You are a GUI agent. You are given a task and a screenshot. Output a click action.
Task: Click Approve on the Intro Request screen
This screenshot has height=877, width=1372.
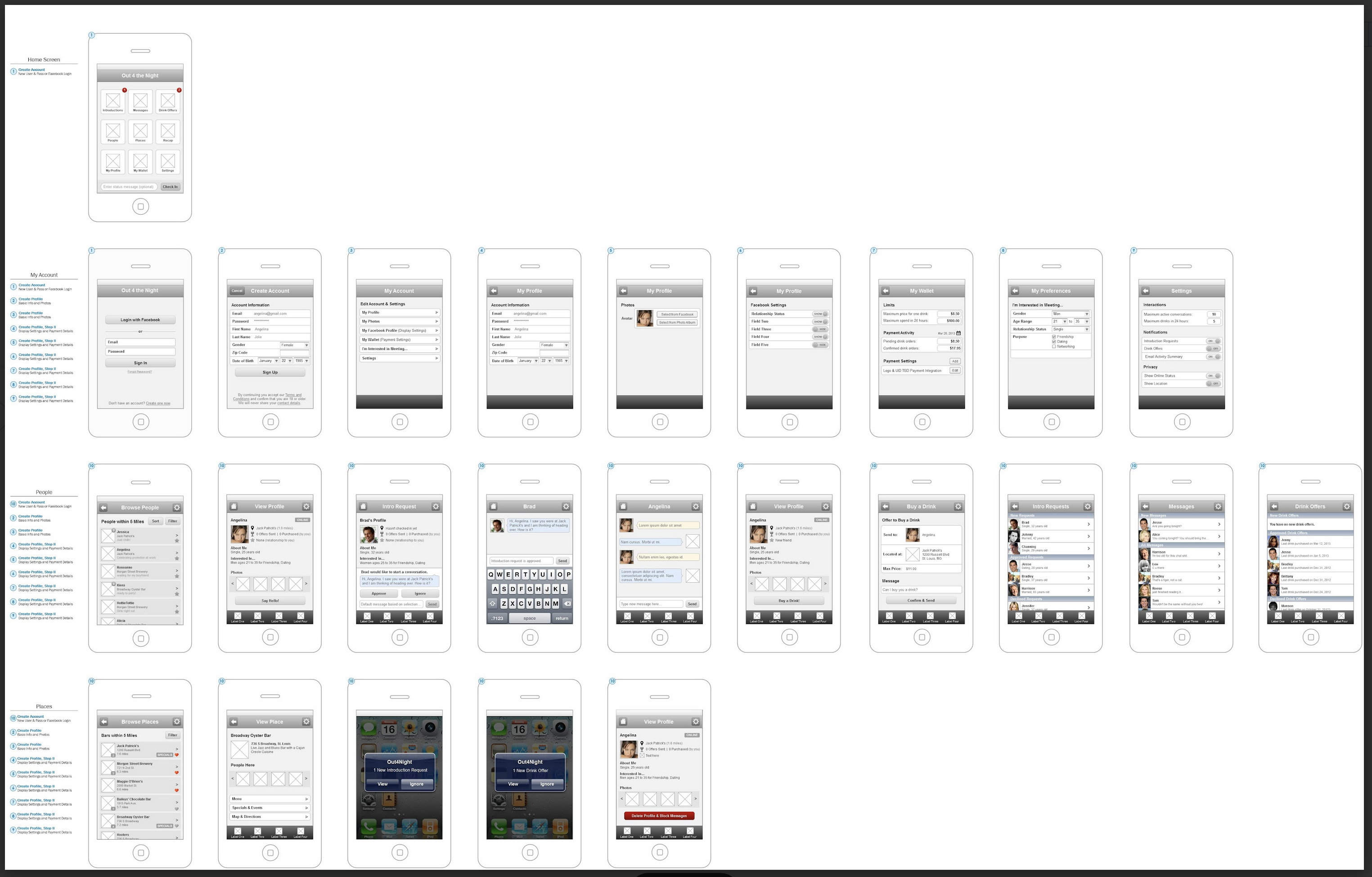coord(379,593)
